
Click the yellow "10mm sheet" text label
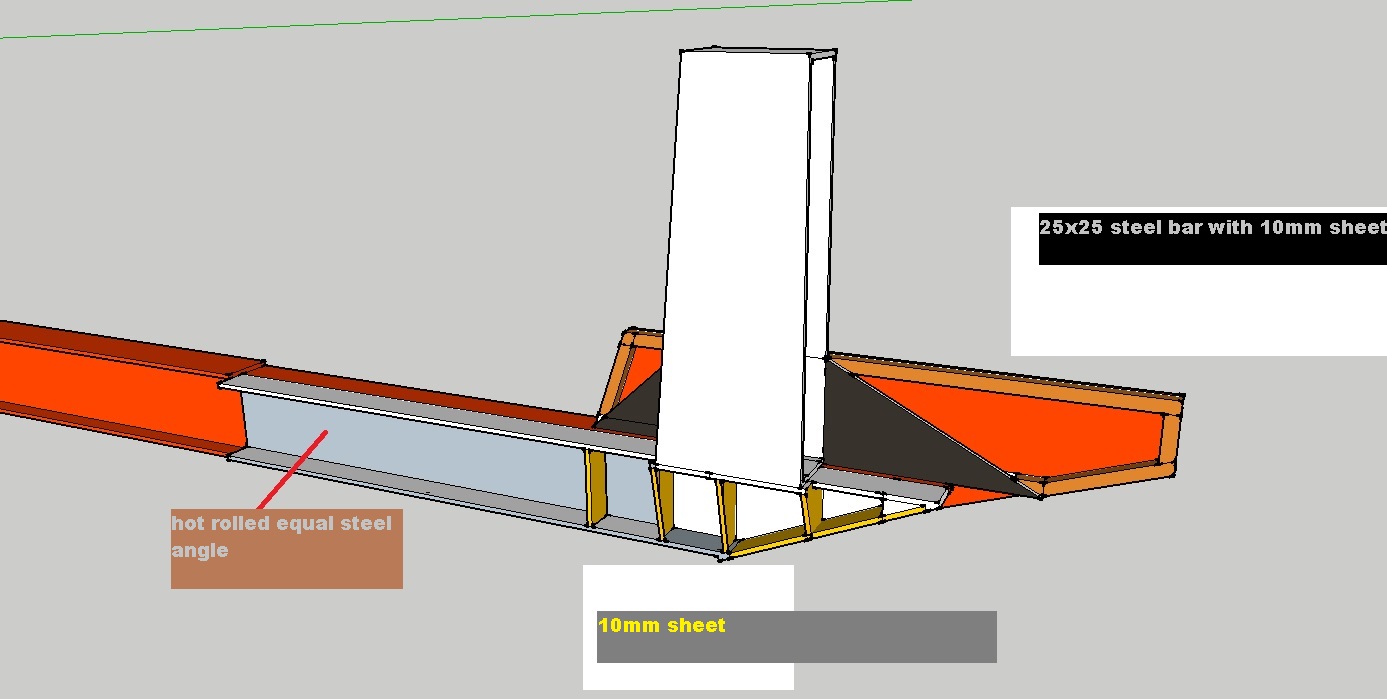click(661, 626)
